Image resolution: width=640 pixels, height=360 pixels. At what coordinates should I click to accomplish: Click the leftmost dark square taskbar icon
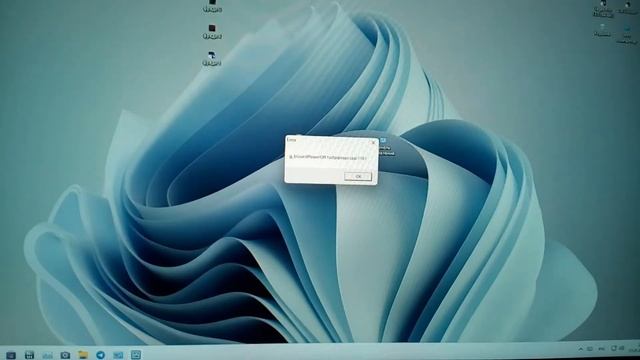(x=11, y=355)
